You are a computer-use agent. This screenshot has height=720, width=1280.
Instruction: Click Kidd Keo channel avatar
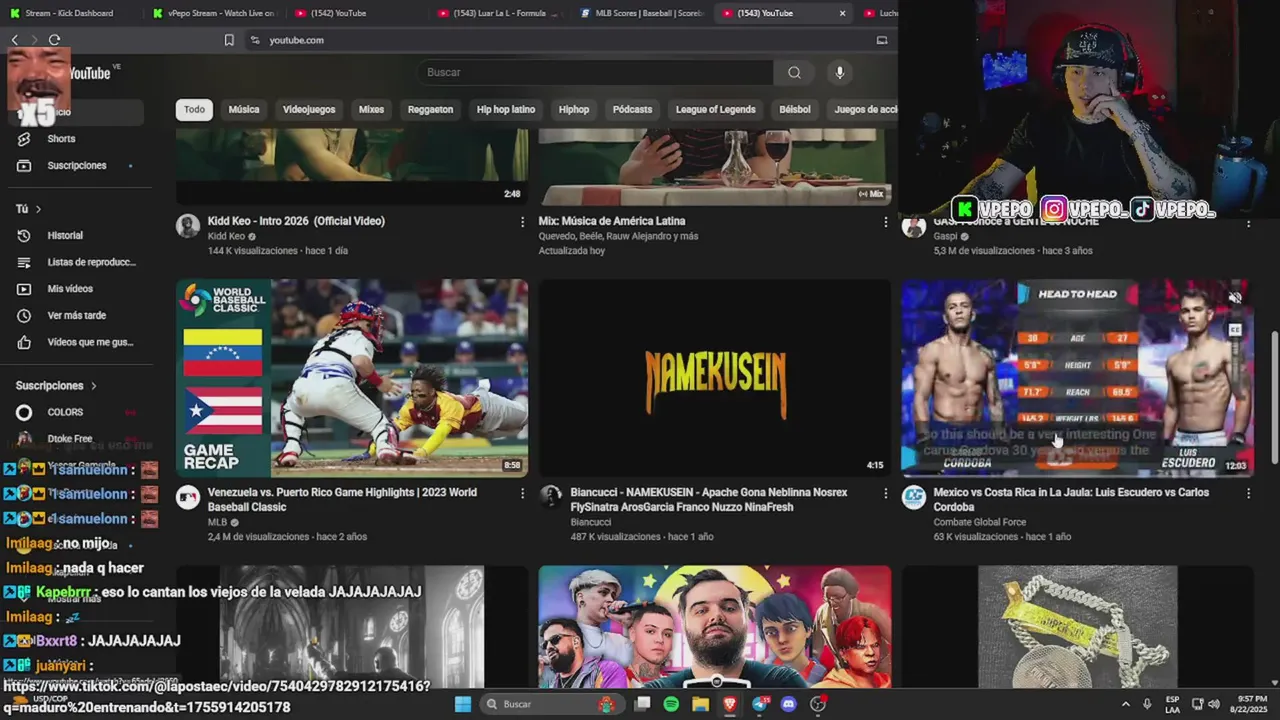188,225
